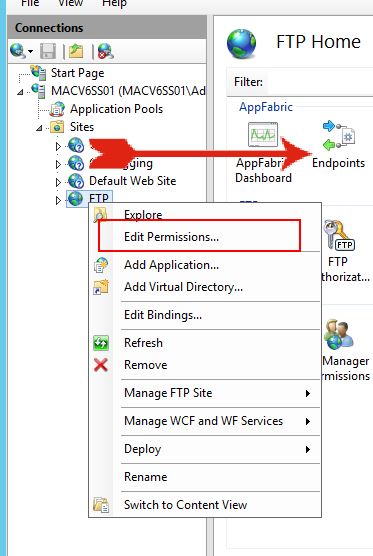This screenshot has height=556, width=373.
Task: Select the Application Pools node
Action: [x=116, y=109]
